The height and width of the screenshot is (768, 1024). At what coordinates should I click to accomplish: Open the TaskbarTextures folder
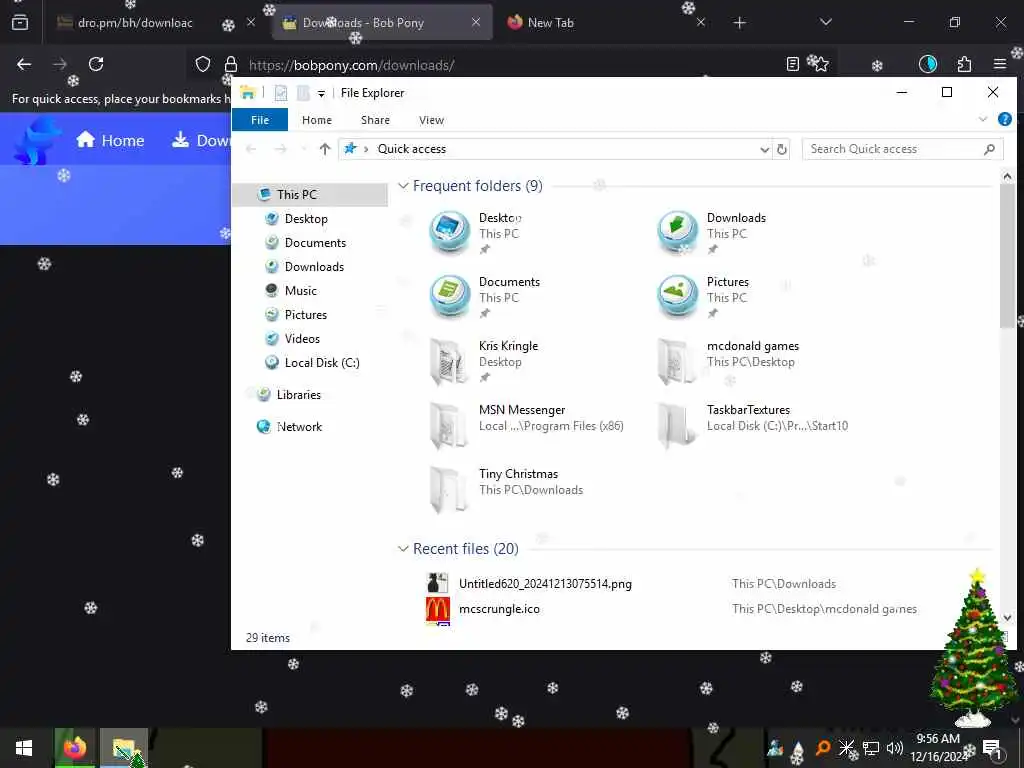[x=752, y=424]
